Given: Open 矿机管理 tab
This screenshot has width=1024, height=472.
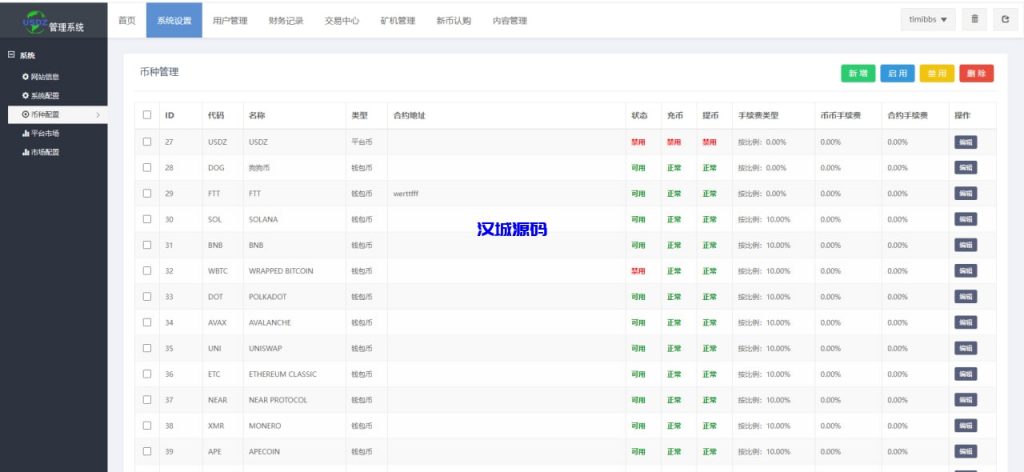Looking at the screenshot, I should (398, 20).
